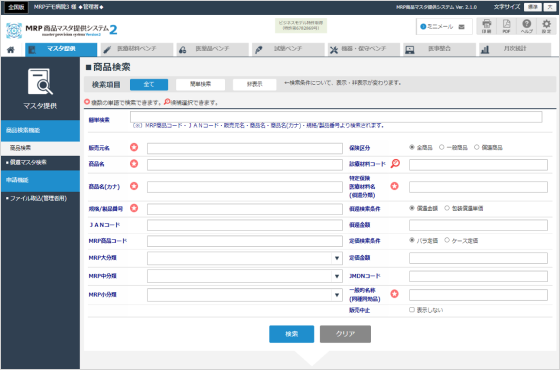
Task: Expand the MRP大分類 dropdown
Action: [x=245, y=258]
